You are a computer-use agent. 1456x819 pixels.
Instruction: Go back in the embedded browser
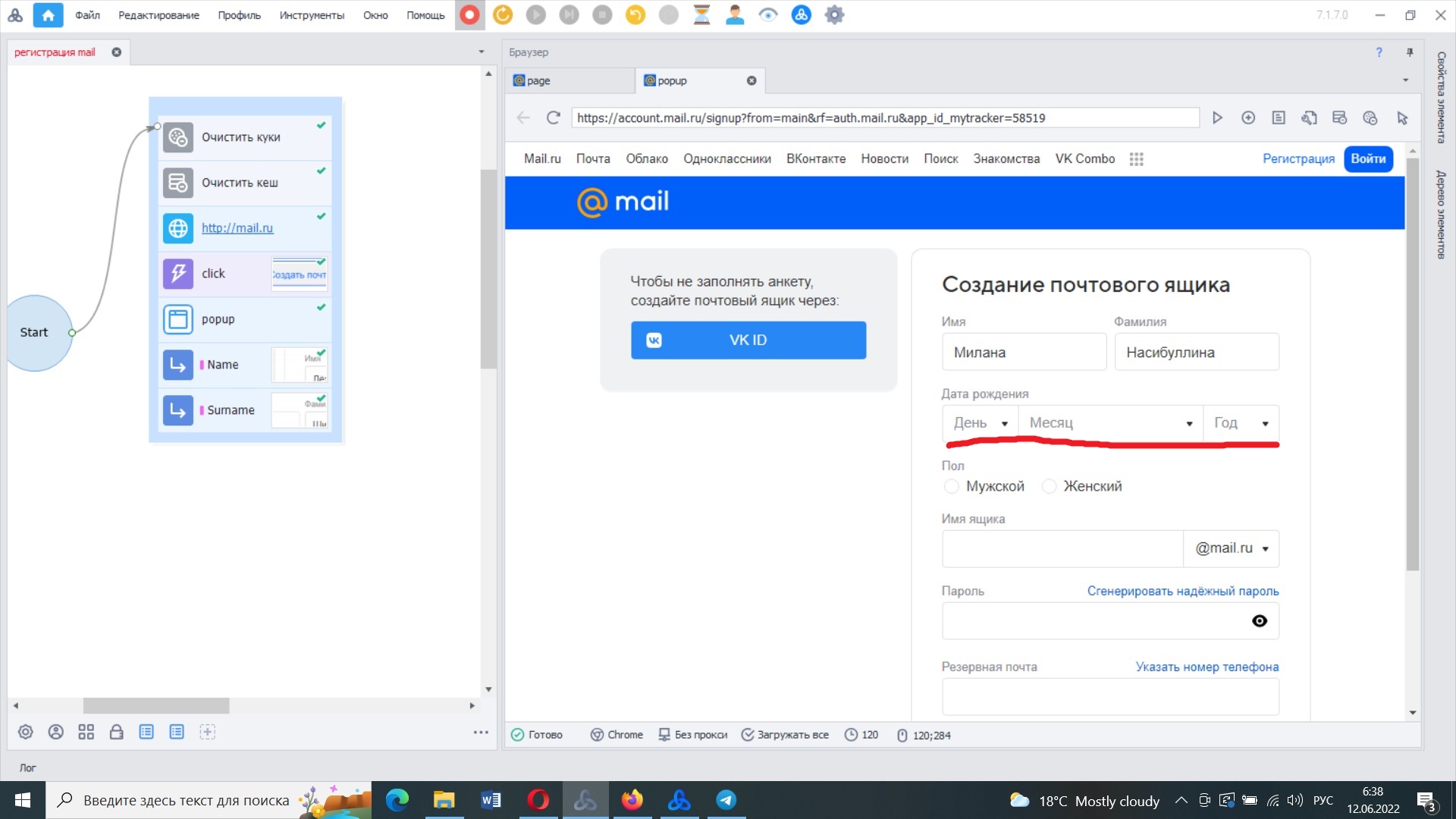(x=523, y=118)
